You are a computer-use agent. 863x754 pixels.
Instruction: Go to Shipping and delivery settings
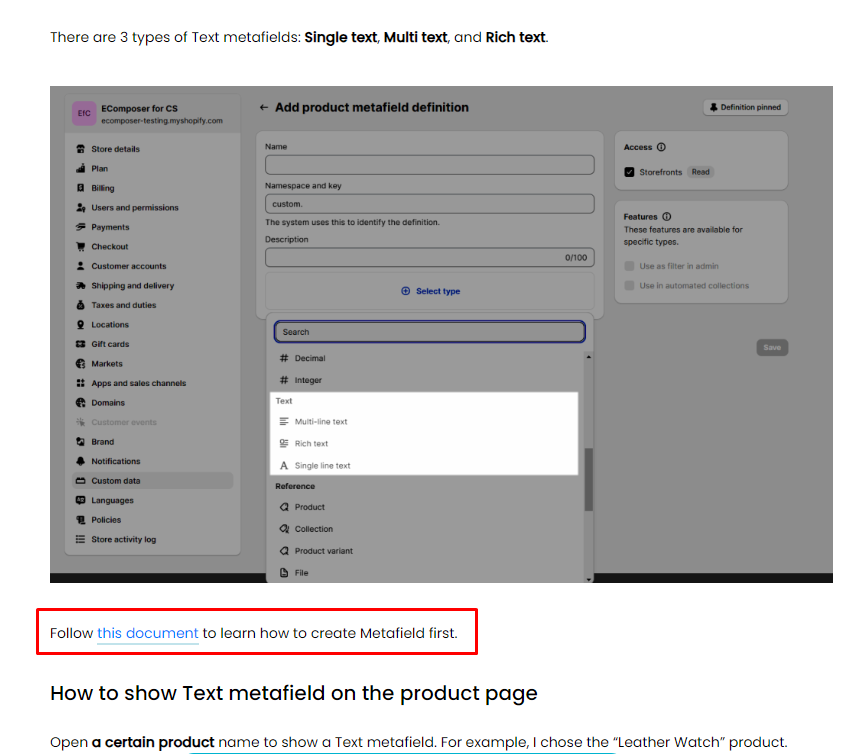click(x=132, y=286)
